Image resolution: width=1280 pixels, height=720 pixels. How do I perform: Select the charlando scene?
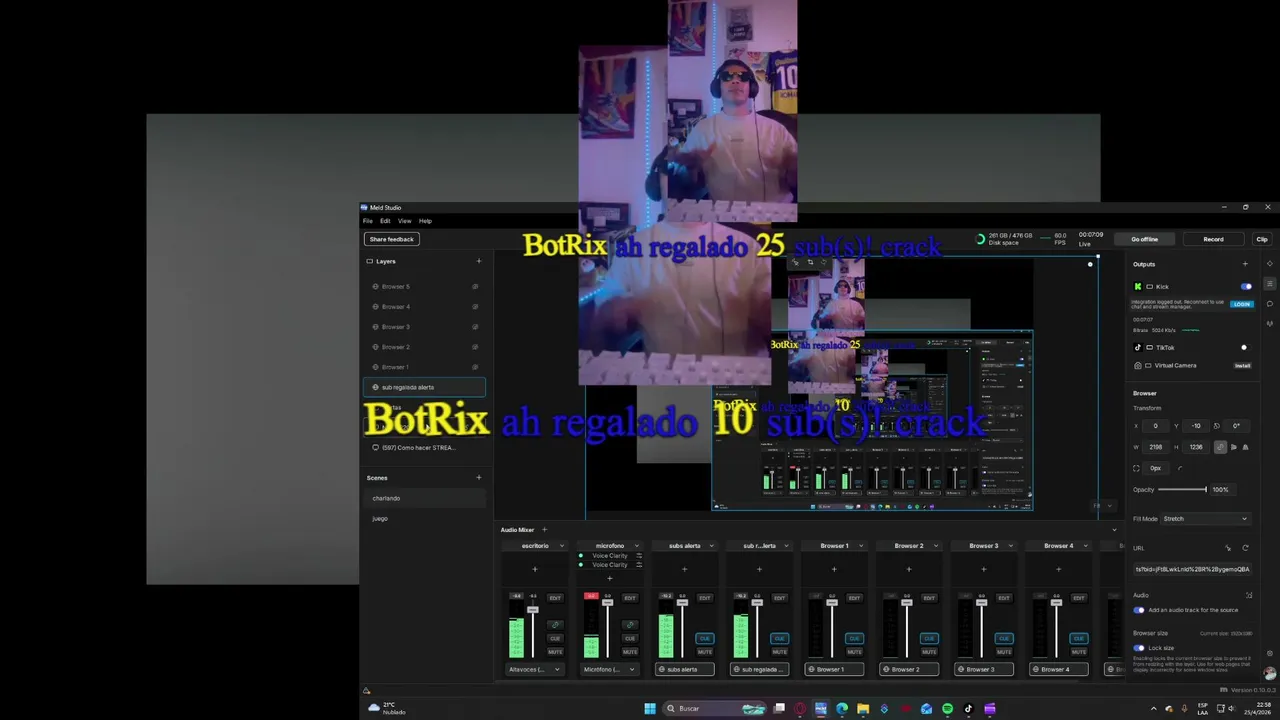point(426,498)
